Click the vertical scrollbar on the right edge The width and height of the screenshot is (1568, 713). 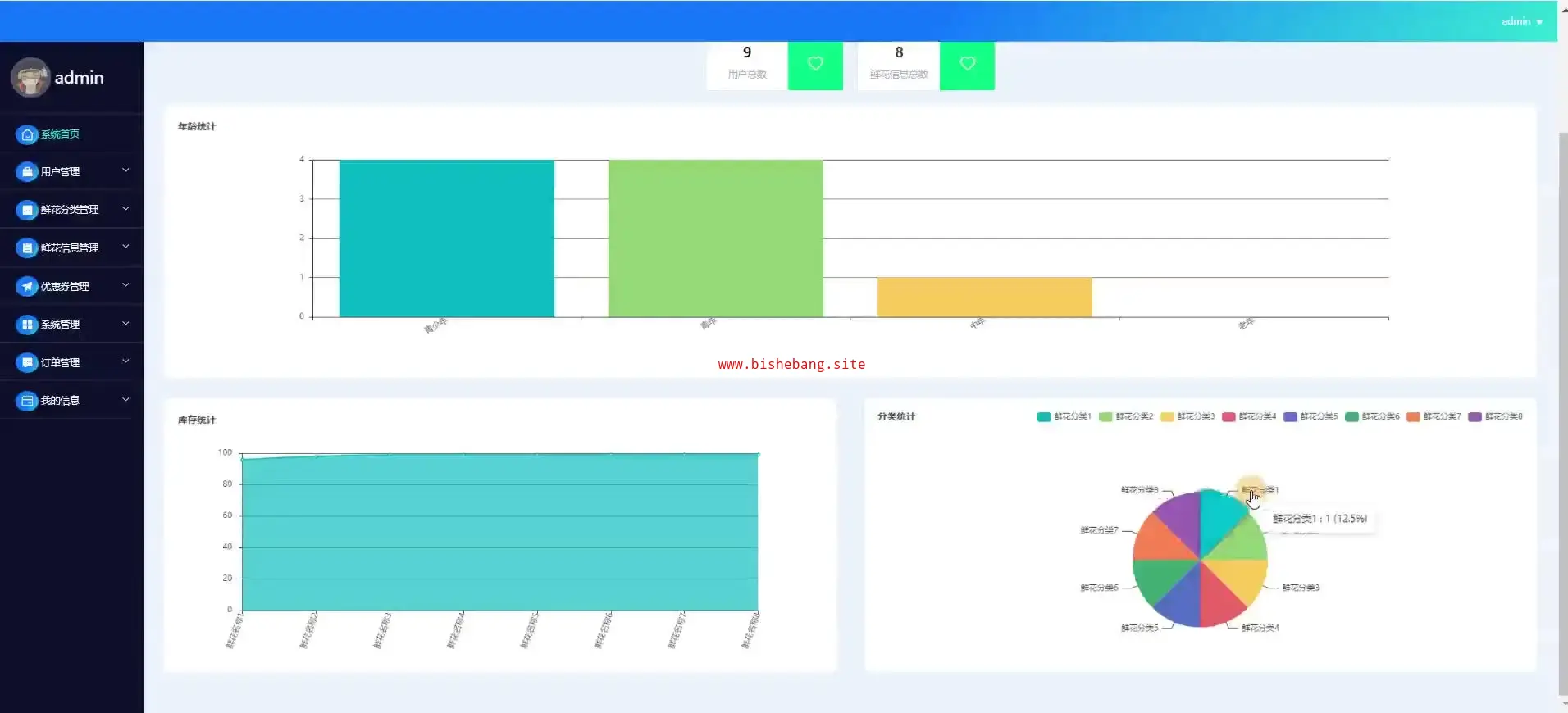[1562, 410]
